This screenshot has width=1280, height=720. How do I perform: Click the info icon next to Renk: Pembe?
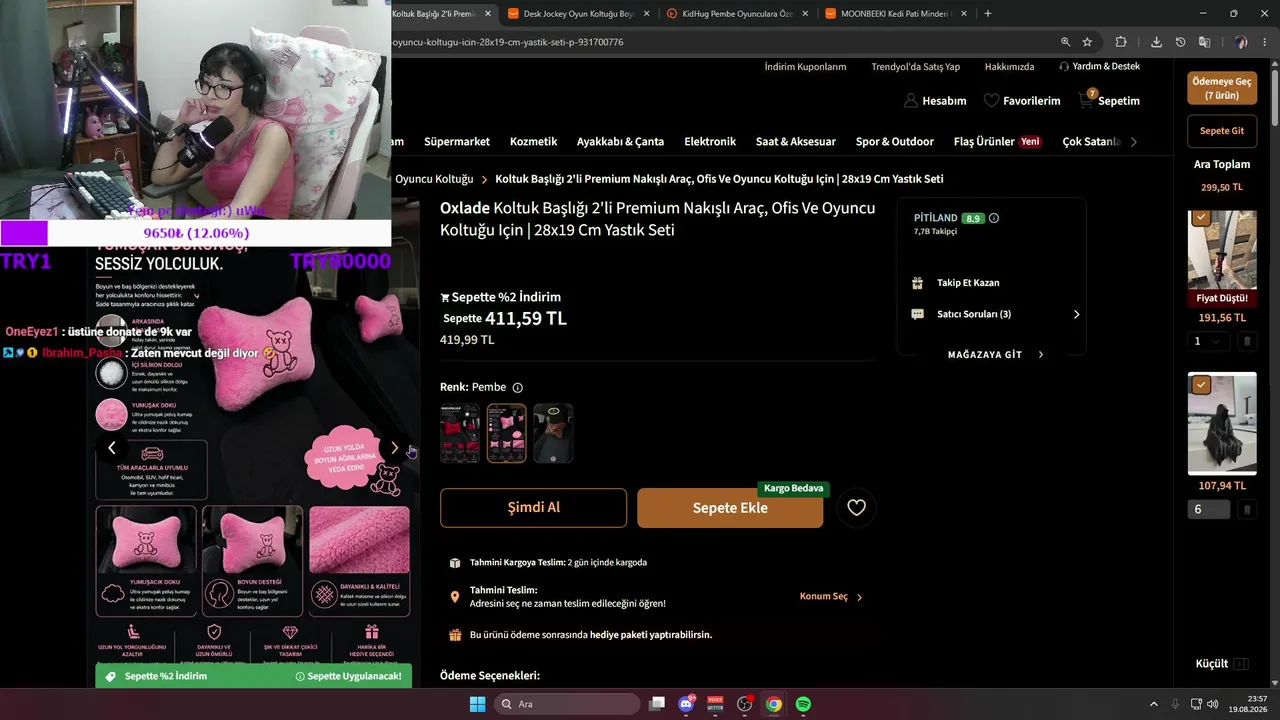[517, 388]
